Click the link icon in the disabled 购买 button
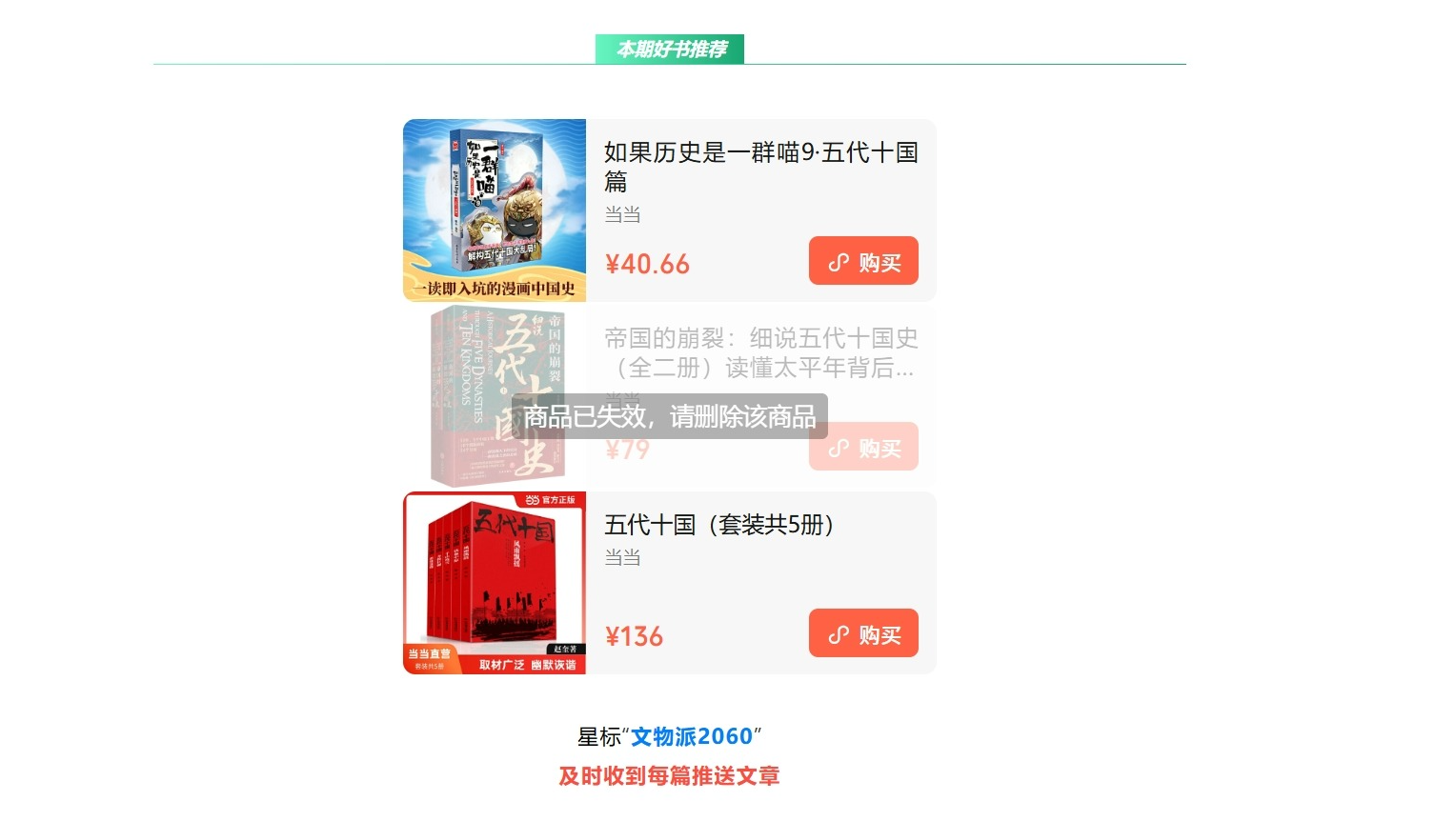This screenshot has width=1456, height=821. click(x=839, y=449)
